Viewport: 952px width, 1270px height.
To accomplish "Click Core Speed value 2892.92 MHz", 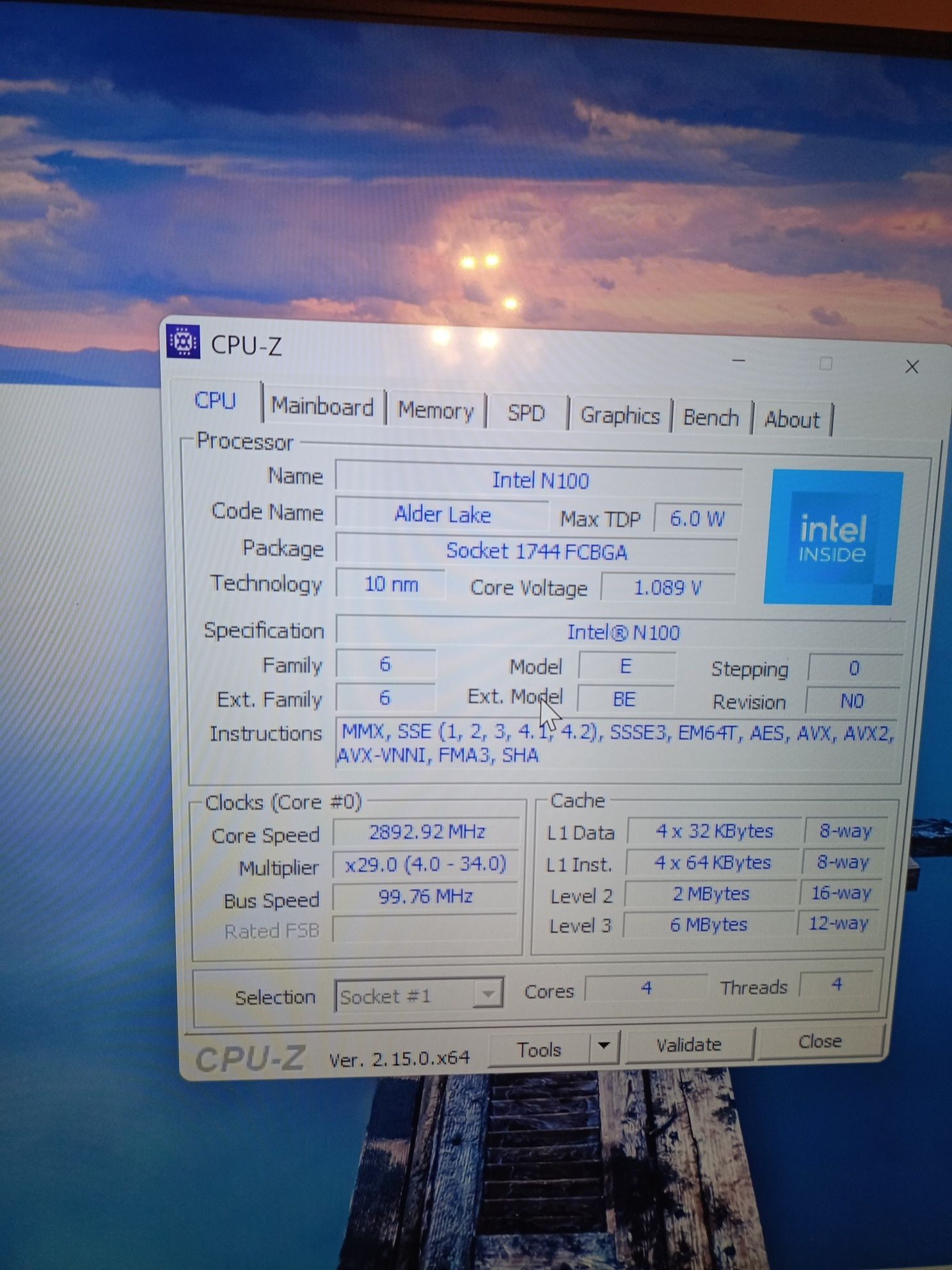I will (427, 832).
